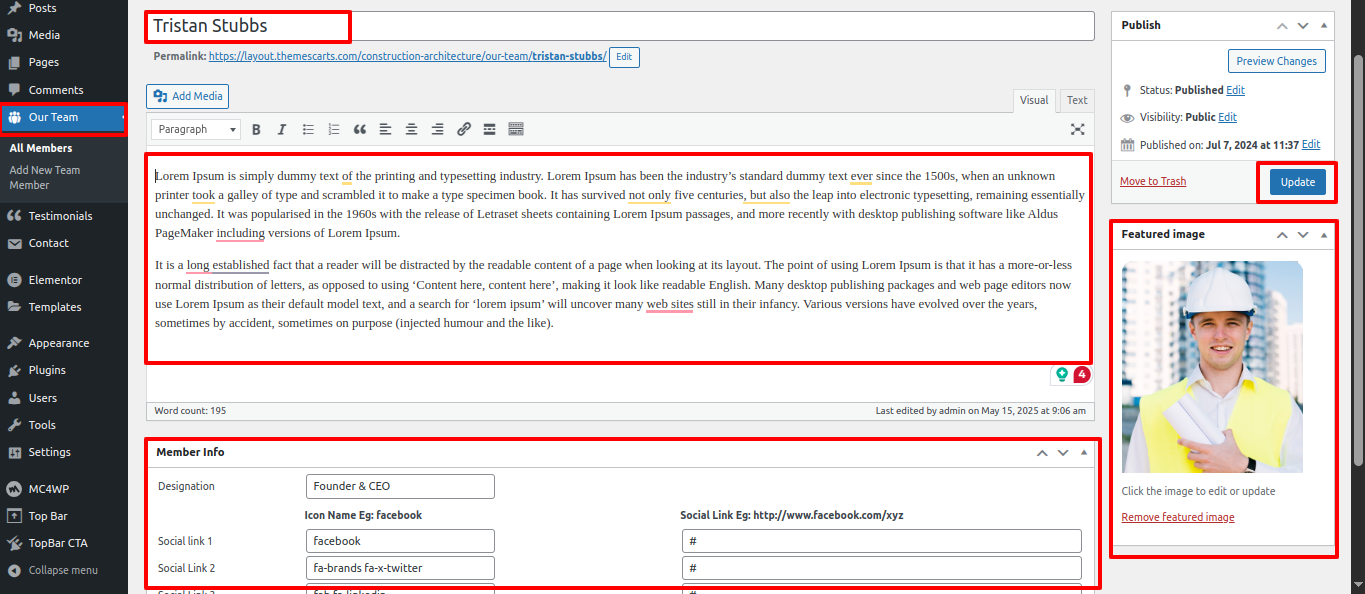Insert a blockquote
1365x594 pixels.
pos(360,129)
